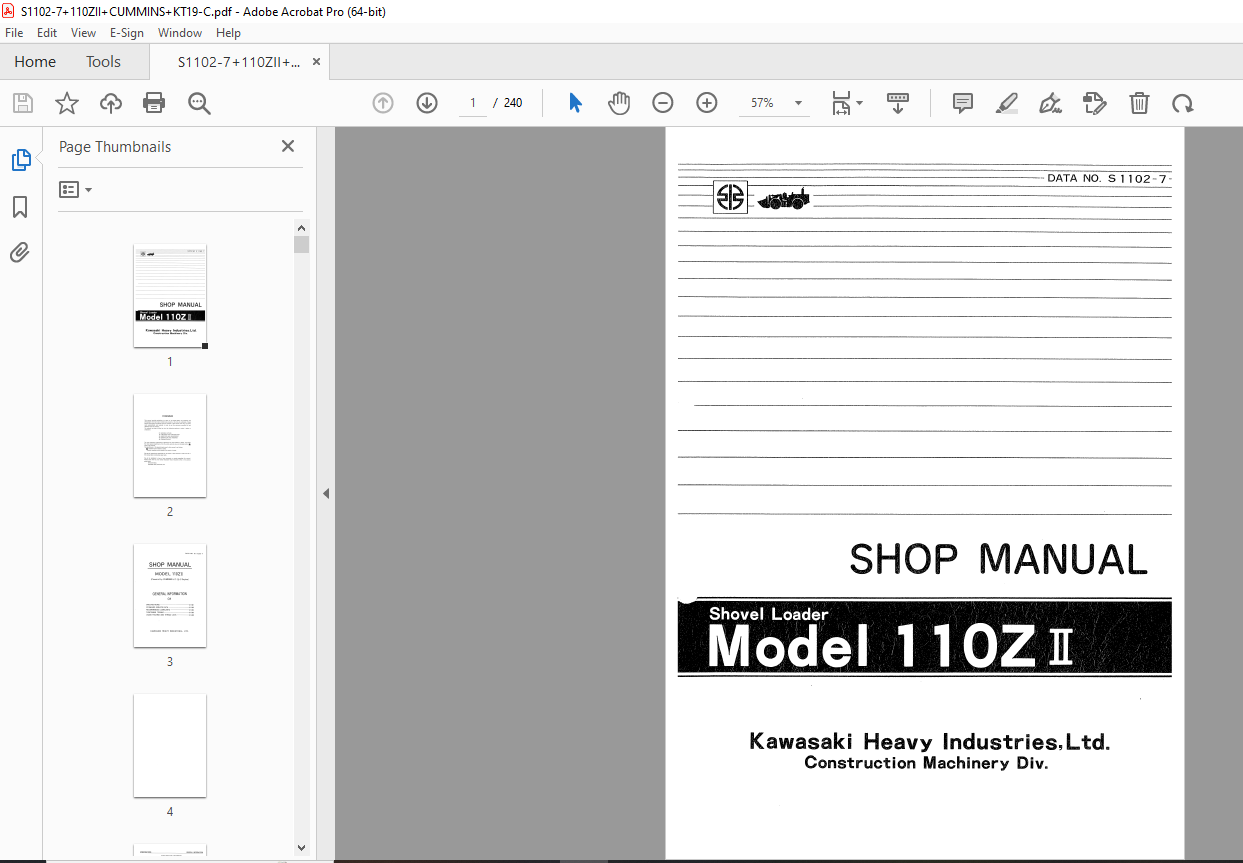Select the page 1 thumbnail
The image size is (1243, 863).
pyautogui.click(x=170, y=296)
